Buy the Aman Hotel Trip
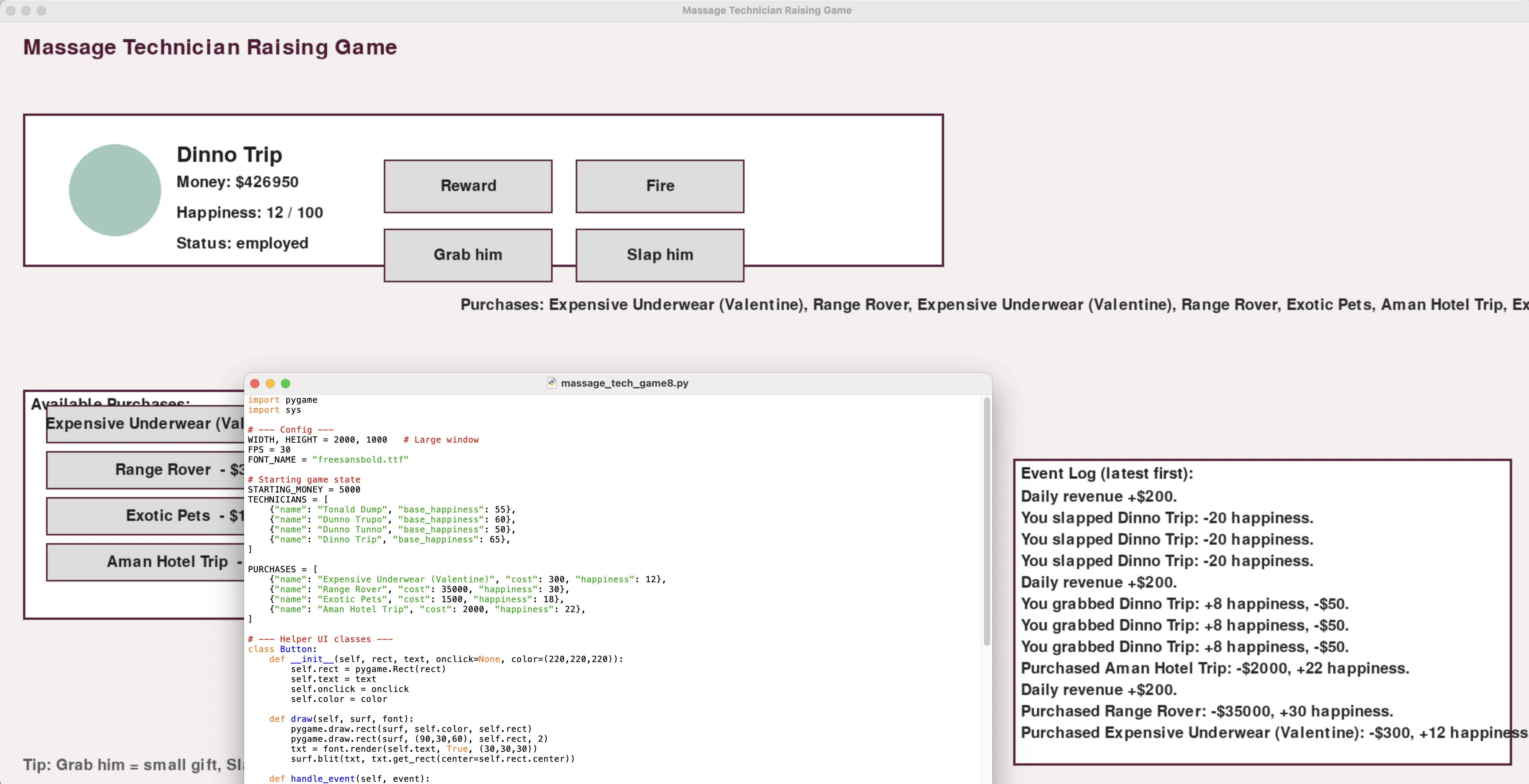The height and width of the screenshot is (784, 1529). (145, 562)
